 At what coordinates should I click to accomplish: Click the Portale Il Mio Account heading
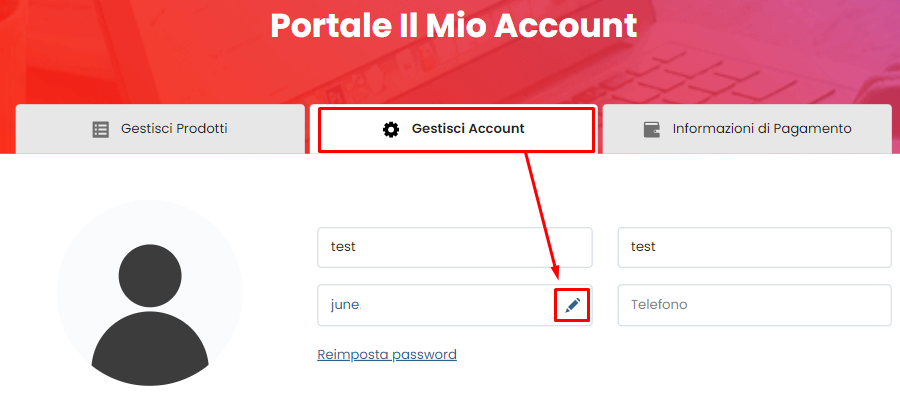coord(453,25)
